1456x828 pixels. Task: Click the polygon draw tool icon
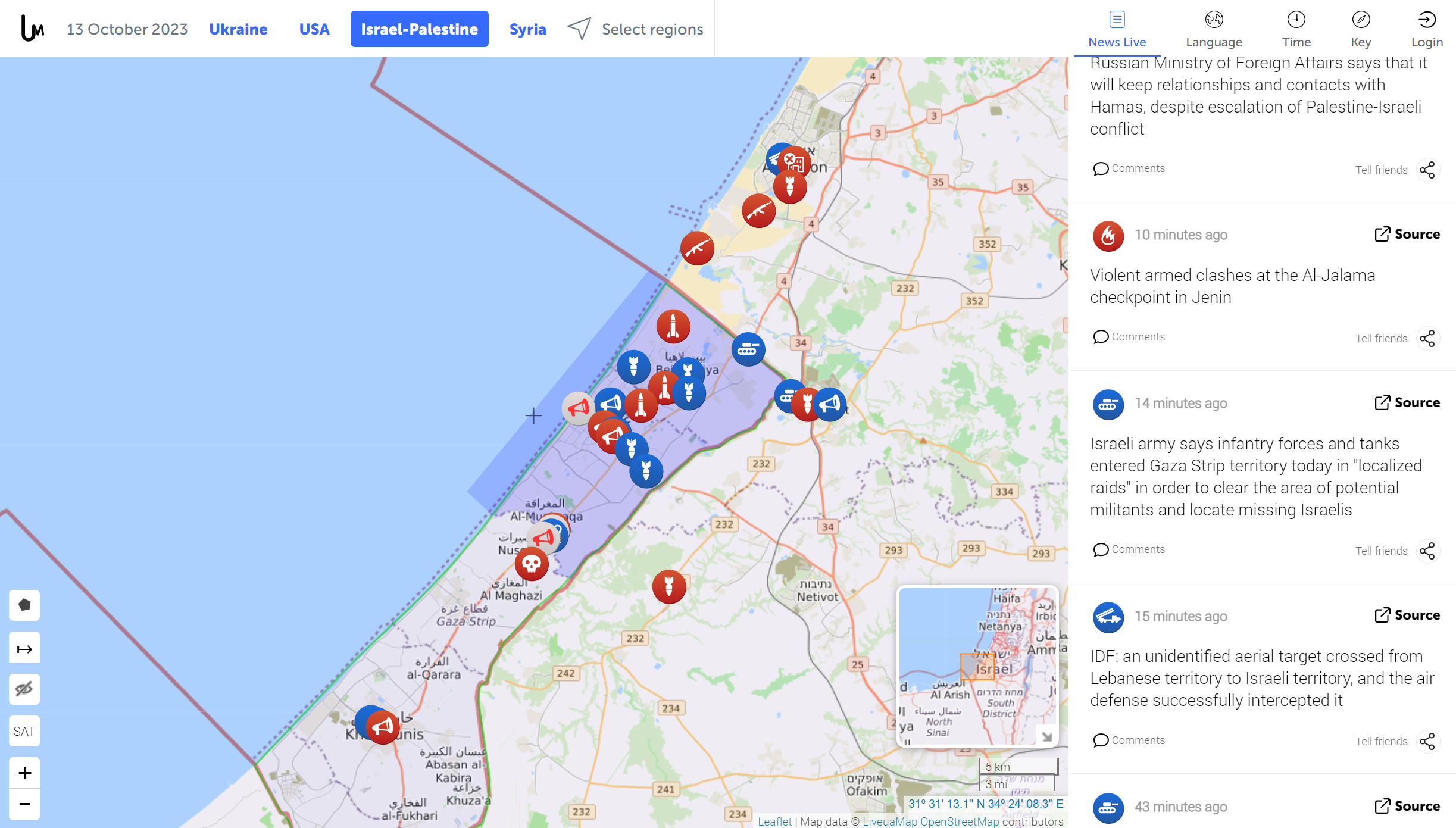point(24,605)
